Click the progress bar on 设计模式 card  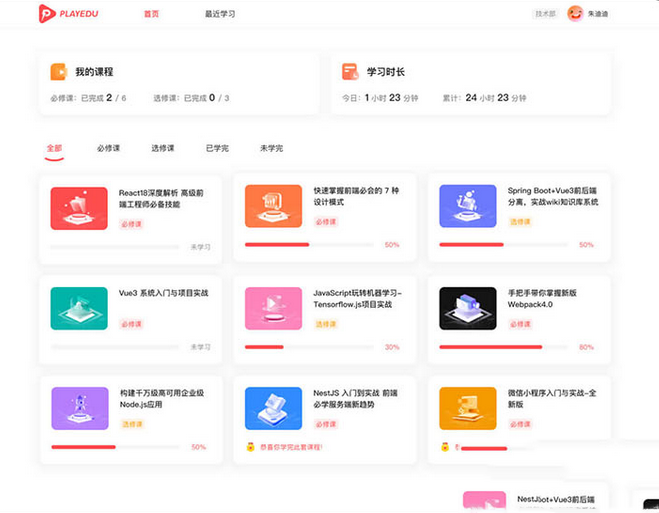pos(309,245)
